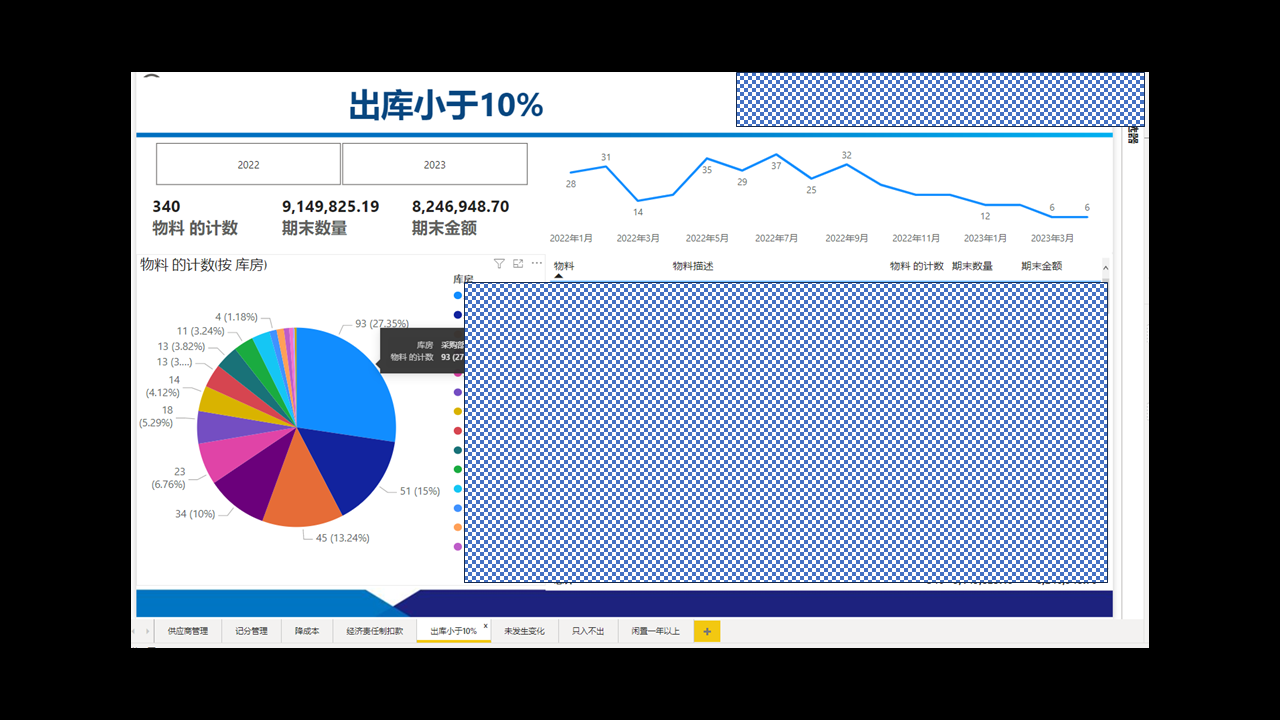Viewport: 1280px width, 720px height.
Task: Open the 降成本 page tab
Action: pos(307,631)
